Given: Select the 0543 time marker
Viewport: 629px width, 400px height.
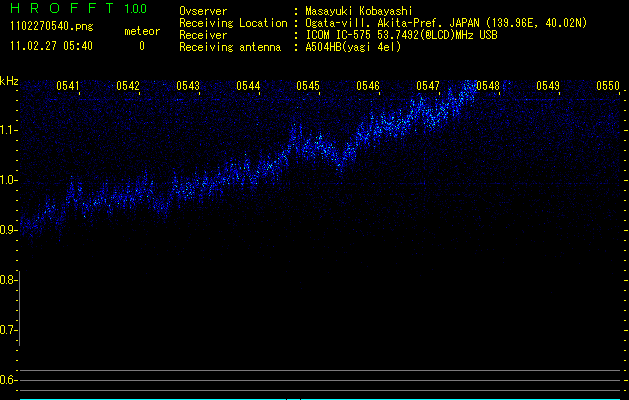Looking at the screenshot, I should 188,86.
